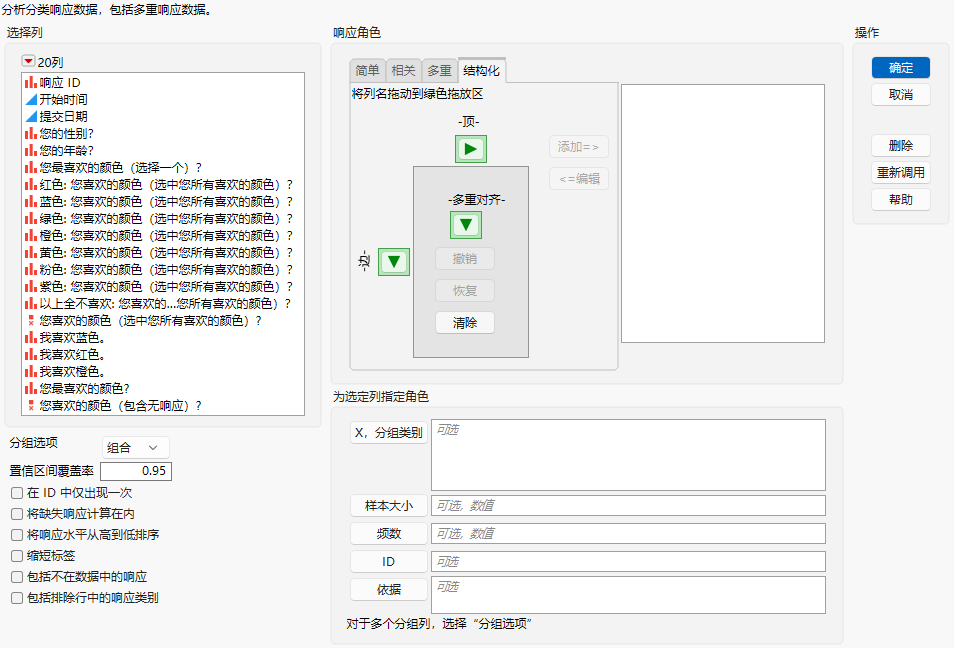Switch to the 相关 tab
Image resolution: width=954 pixels, height=648 pixels.
click(x=403, y=71)
